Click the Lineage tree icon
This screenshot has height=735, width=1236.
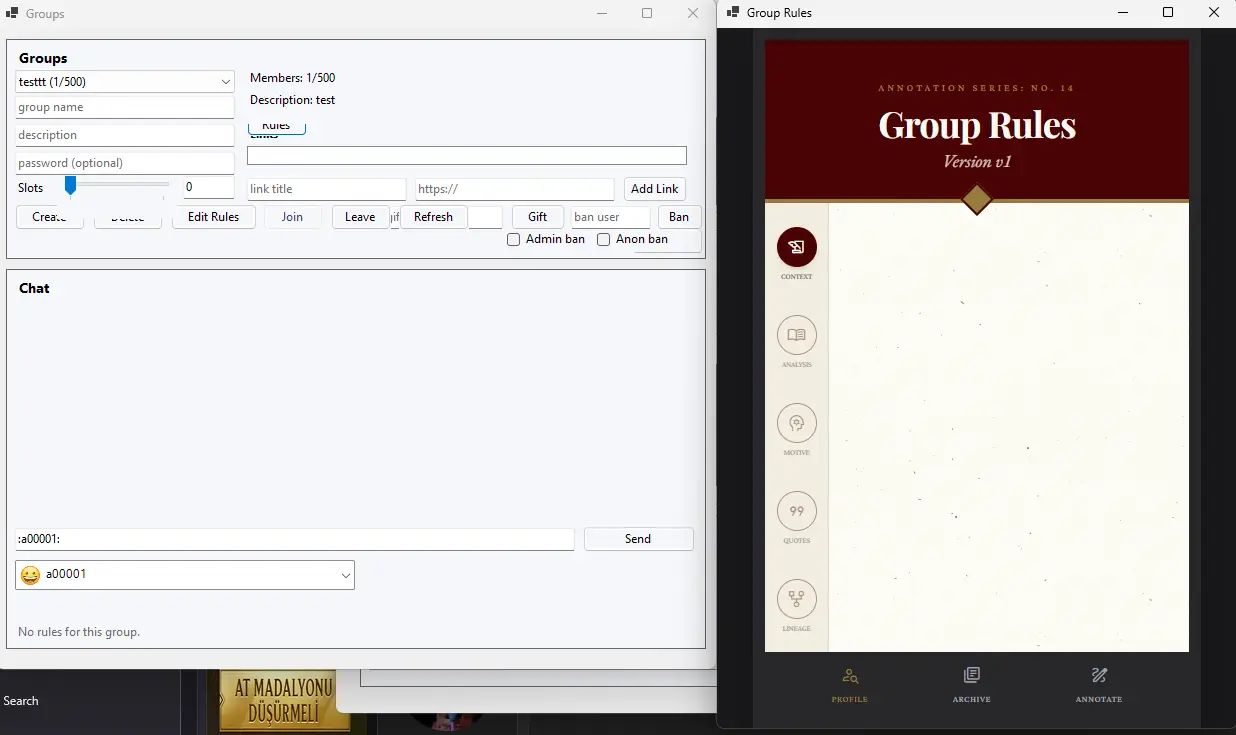pos(796,599)
